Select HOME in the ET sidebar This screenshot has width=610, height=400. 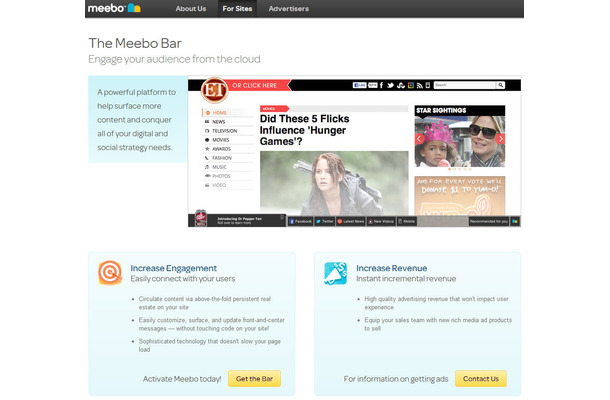coord(228,113)
